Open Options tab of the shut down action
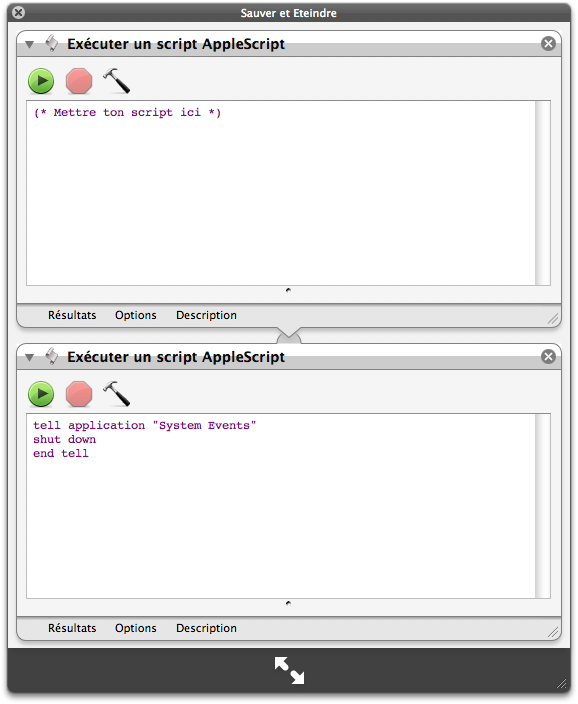578x704 pixels. click(x=136, y=628)
